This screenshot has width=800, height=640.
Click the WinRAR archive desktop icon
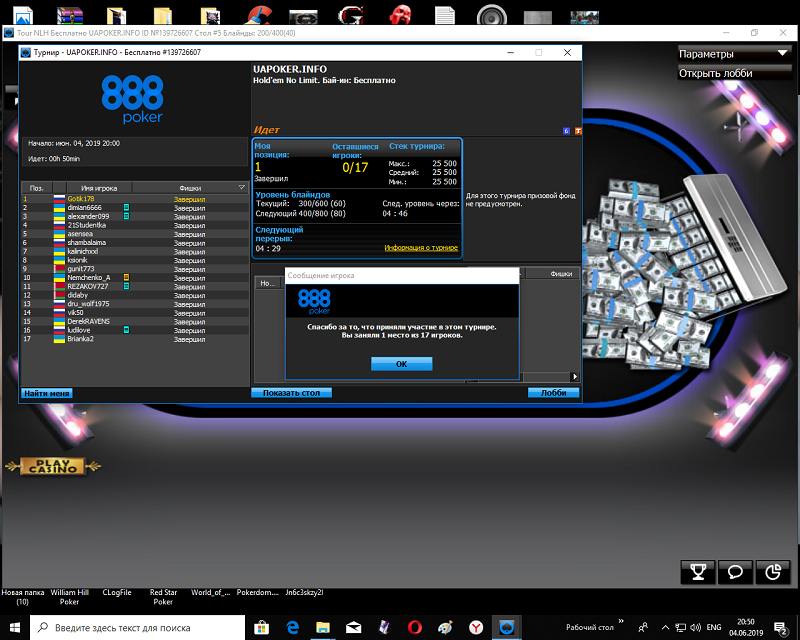tap(69, 15)
